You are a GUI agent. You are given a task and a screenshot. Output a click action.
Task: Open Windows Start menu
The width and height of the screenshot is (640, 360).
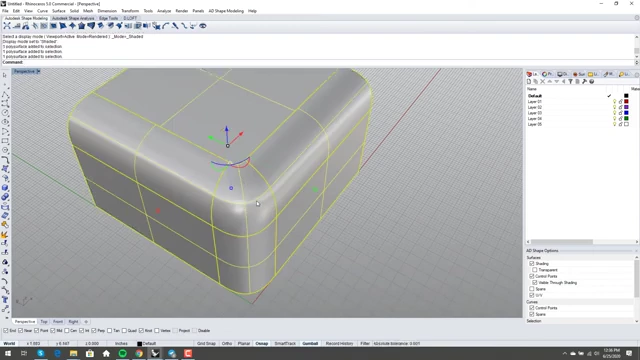click(8, 353)
